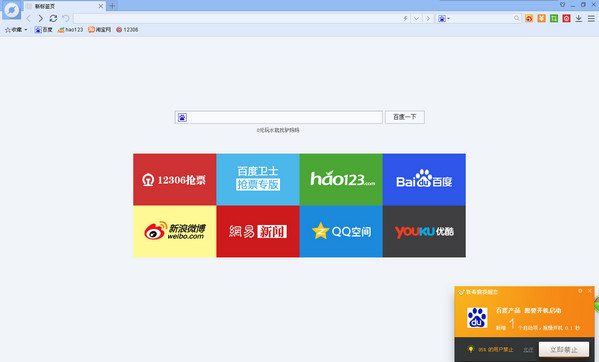This screenshot has width=599, height=362.
Task: Click the orange yuan extension icon
Action: (x=541, y=18)
